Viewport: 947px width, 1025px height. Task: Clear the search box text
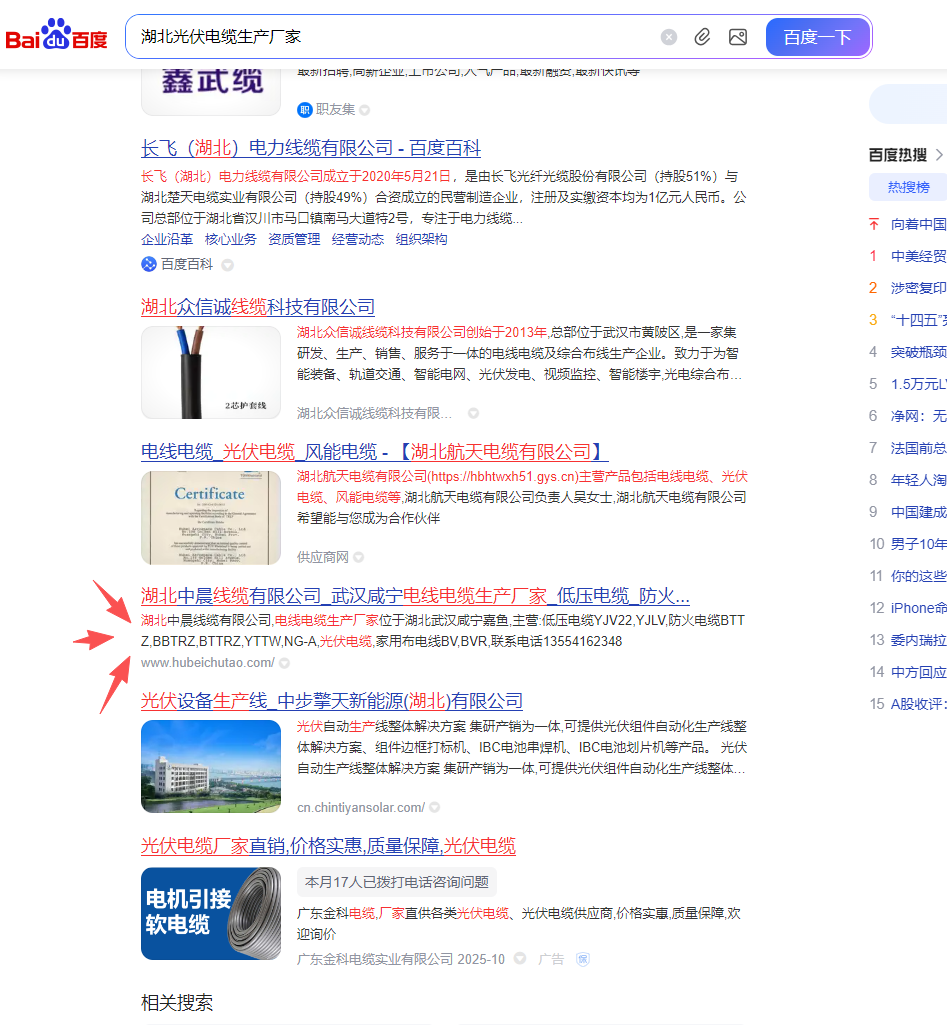[x=669, y=37]
